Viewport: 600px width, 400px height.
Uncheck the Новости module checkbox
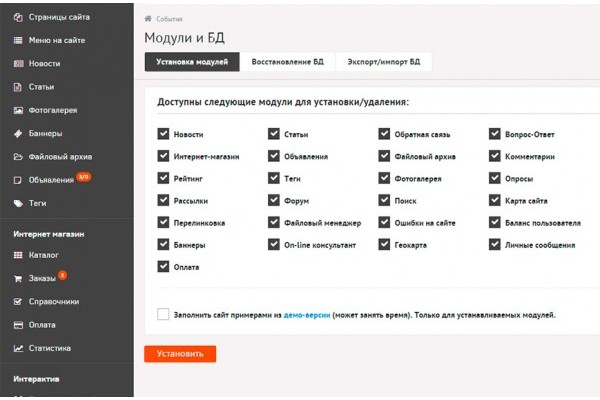click(x=163, y=134)
